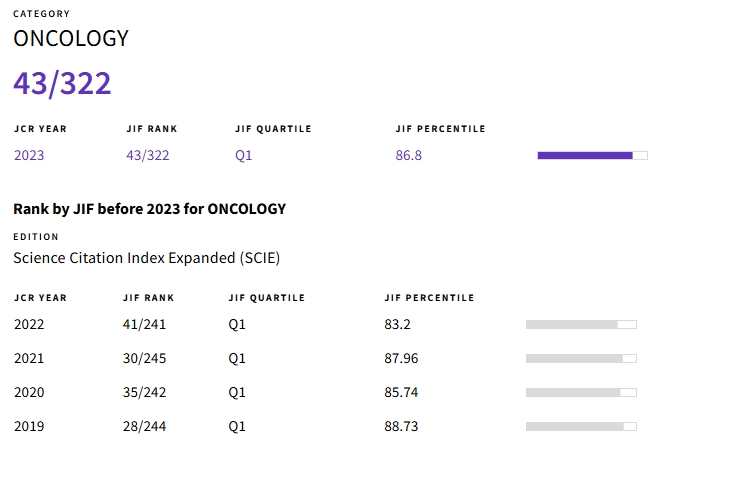Click the 'Rank by JIF before 2023' heading
Screen dimensions: 744x478
coord(149,209)
